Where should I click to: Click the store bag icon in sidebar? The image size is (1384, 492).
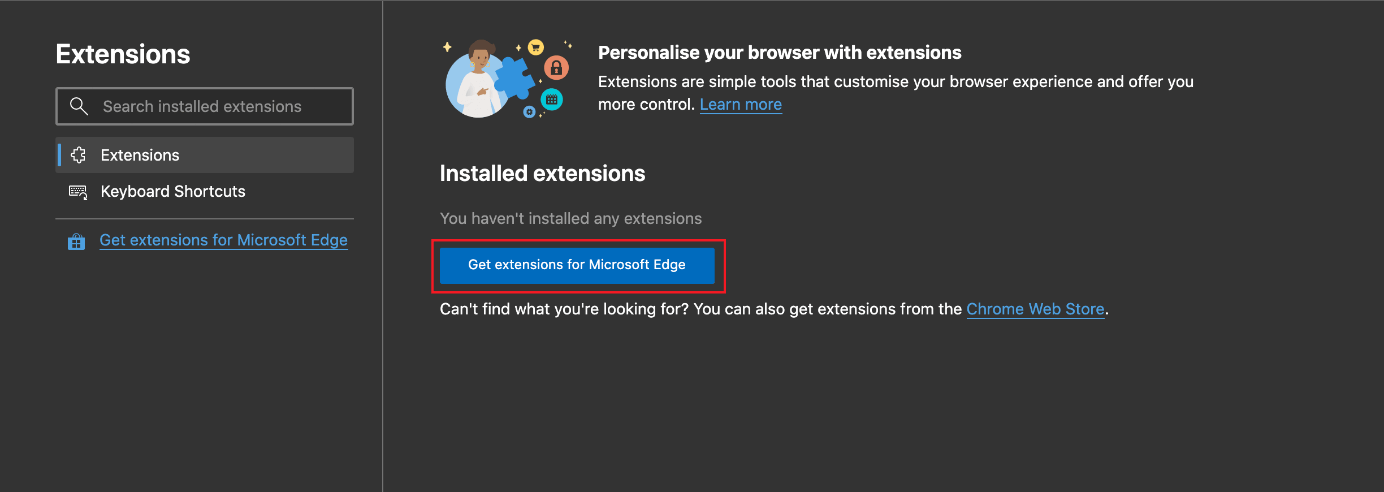(x=76, y=241)
